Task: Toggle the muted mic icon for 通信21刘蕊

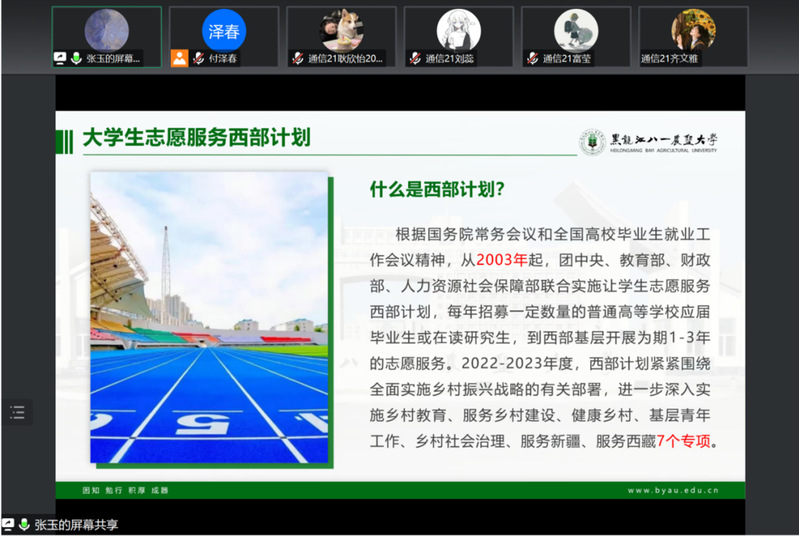Action: [x=415, y=59]
